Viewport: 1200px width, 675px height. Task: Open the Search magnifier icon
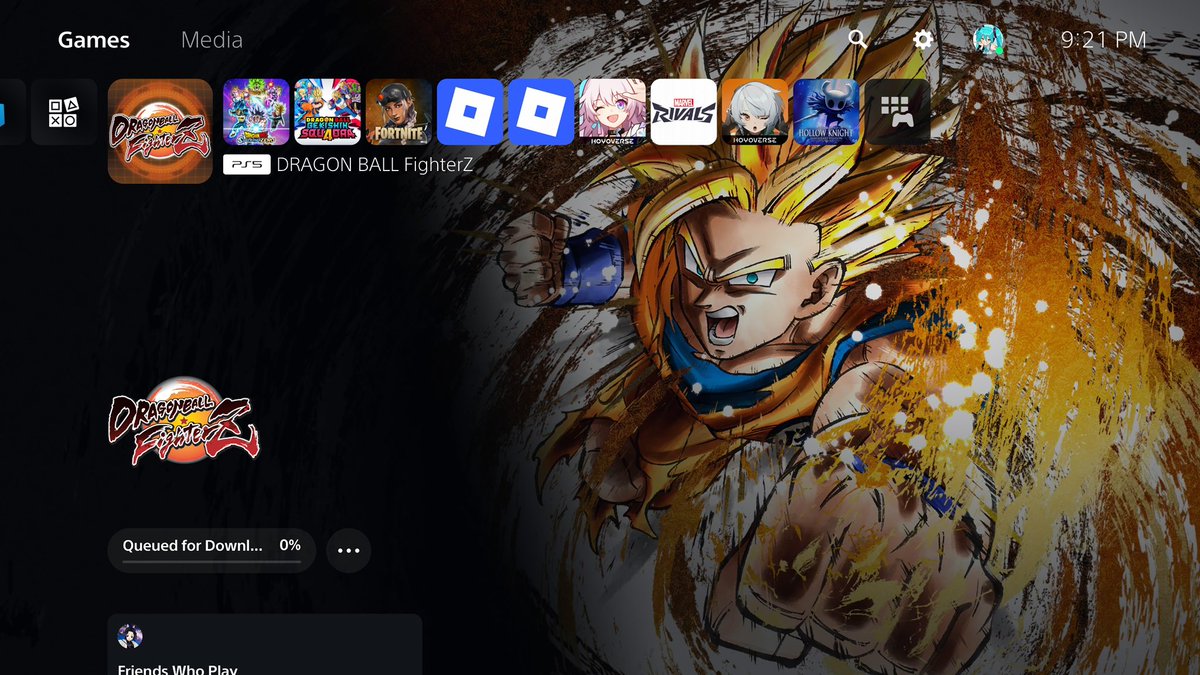(x=858, y=39)
